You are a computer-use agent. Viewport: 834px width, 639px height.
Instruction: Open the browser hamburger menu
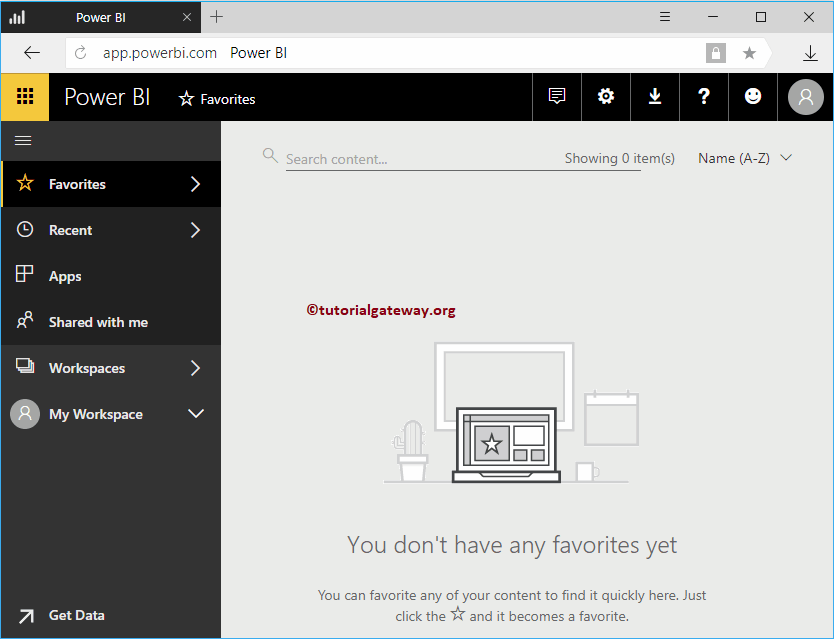[665, 17]
